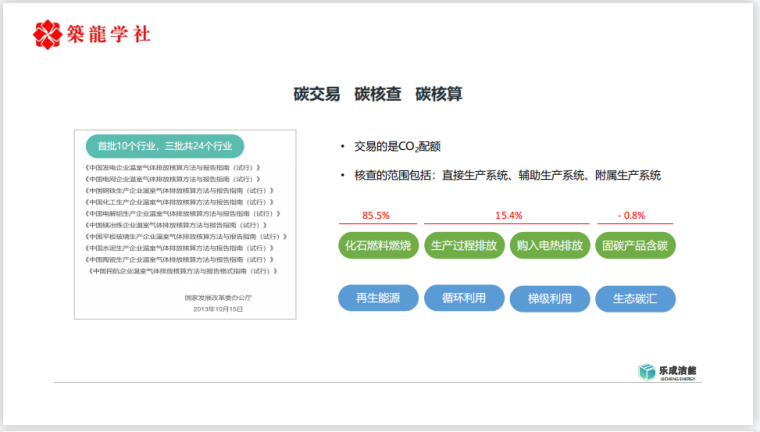Open the 中国钢铁生产企业 guideline entry
This screenshot has width=760, height=432.
click(x=179, y=190)
